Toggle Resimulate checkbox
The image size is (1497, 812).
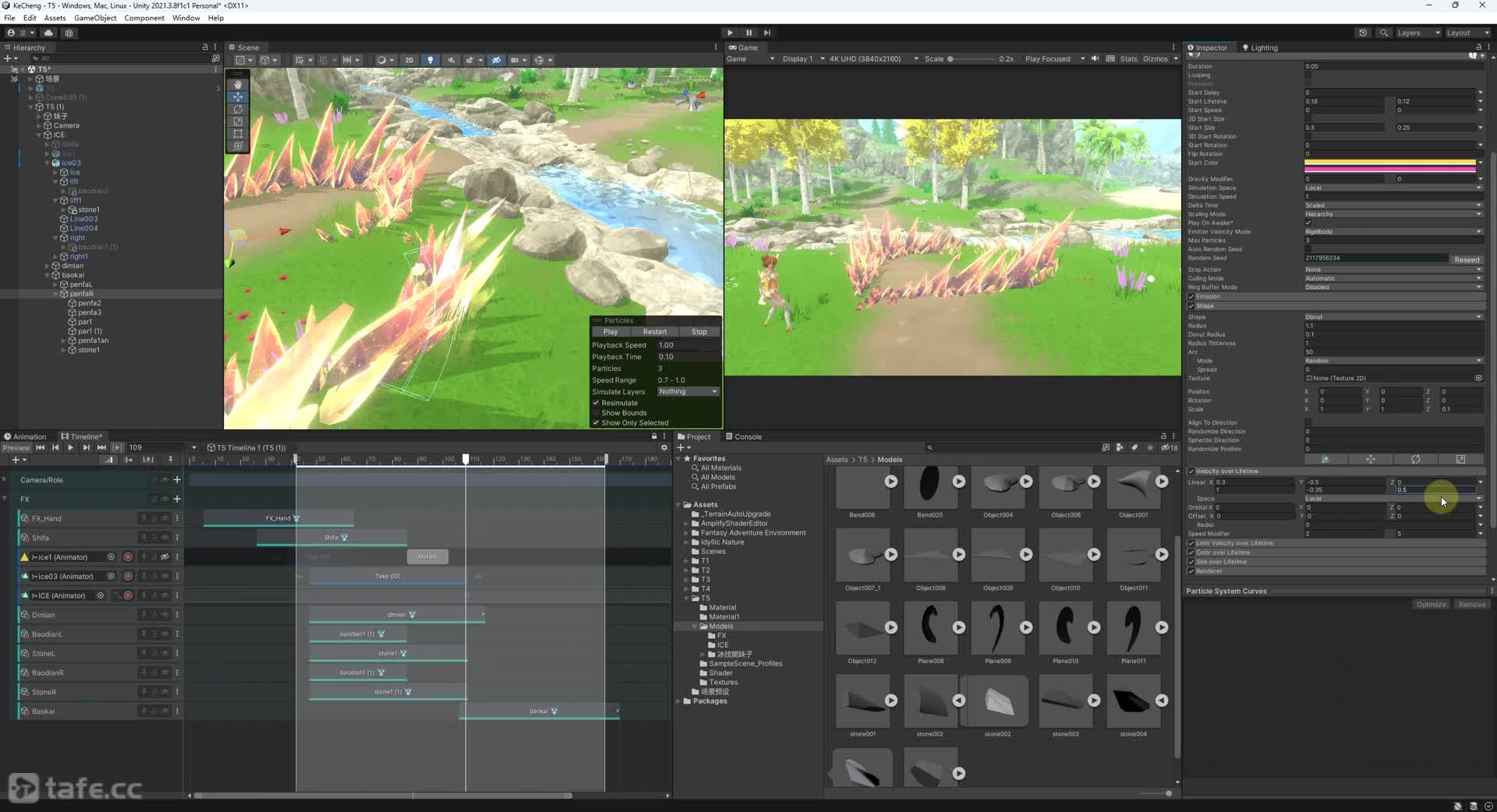tap(596, 403)
